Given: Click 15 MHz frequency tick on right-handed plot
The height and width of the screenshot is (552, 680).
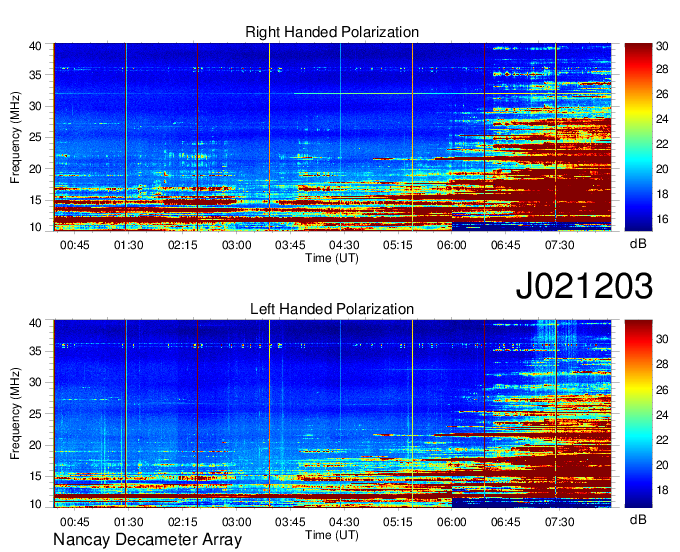Looking at the screenshot, I should pyautogui.click(x=35, y=200).
